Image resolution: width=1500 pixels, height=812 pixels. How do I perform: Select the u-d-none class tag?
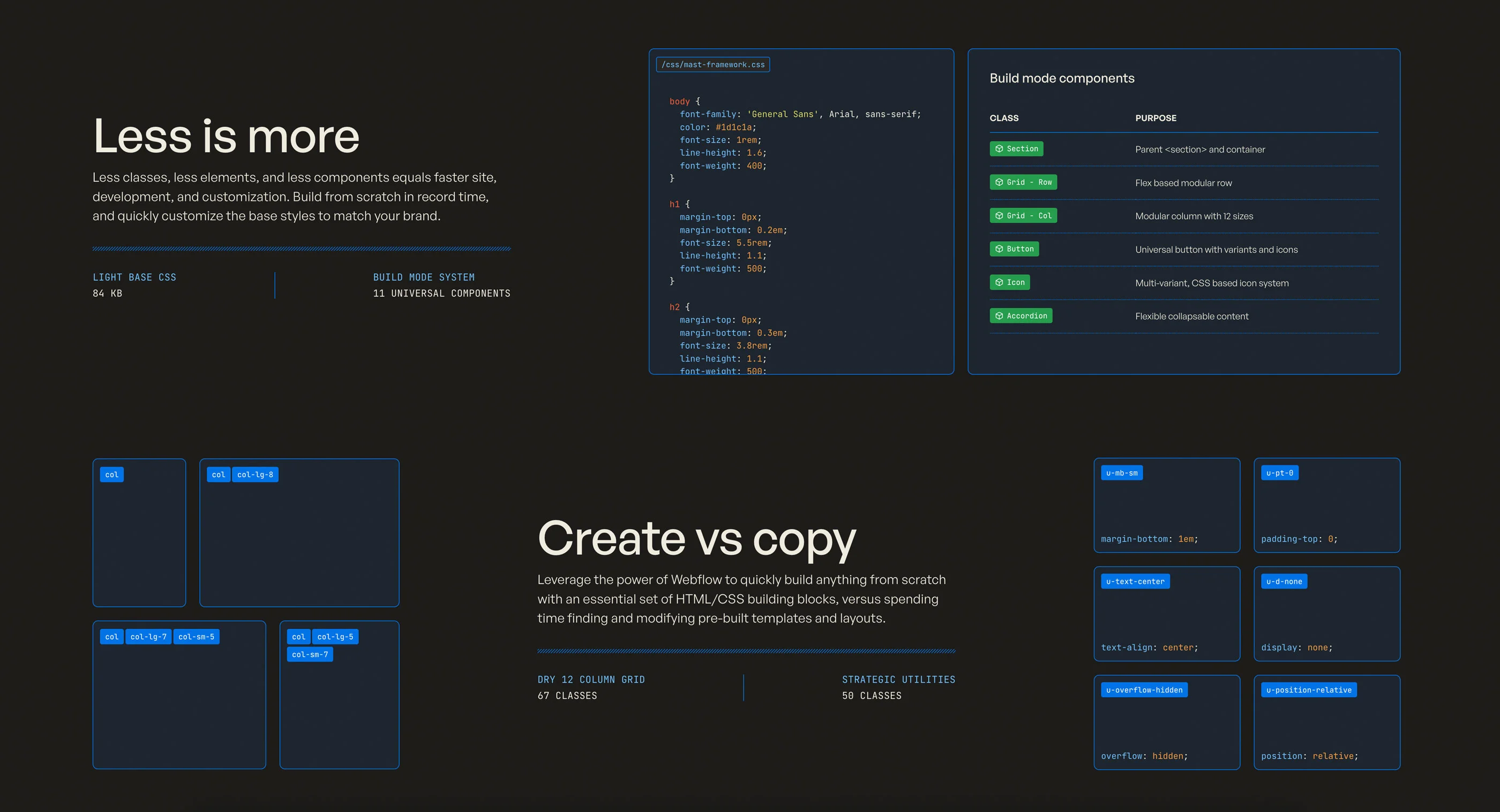click(1284, 582)
